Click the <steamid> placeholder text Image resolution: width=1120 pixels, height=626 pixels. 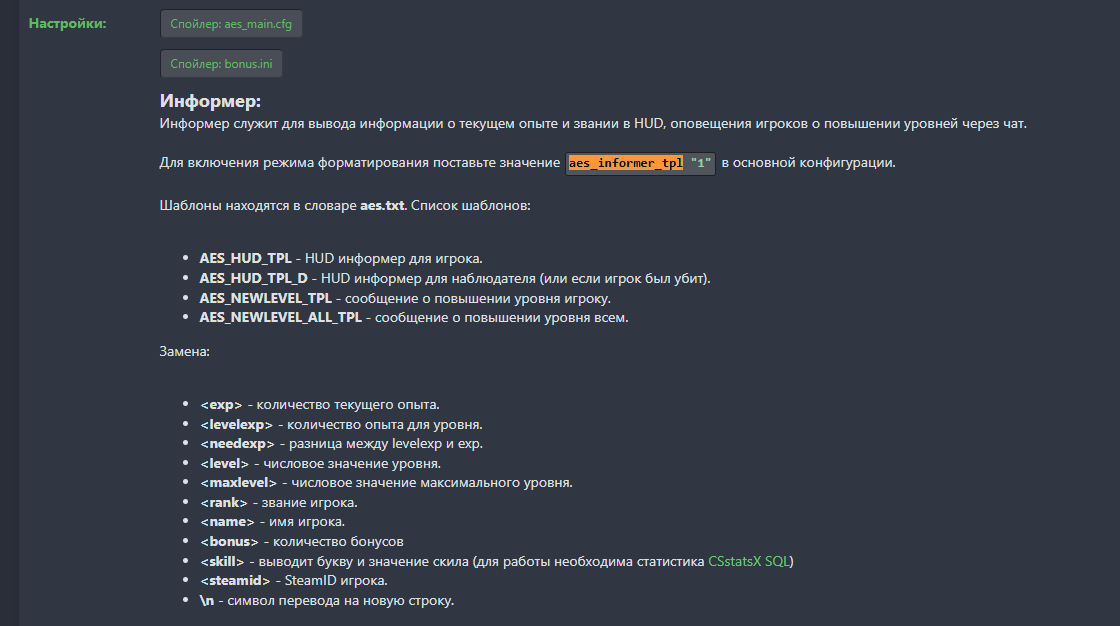(235, 581)
